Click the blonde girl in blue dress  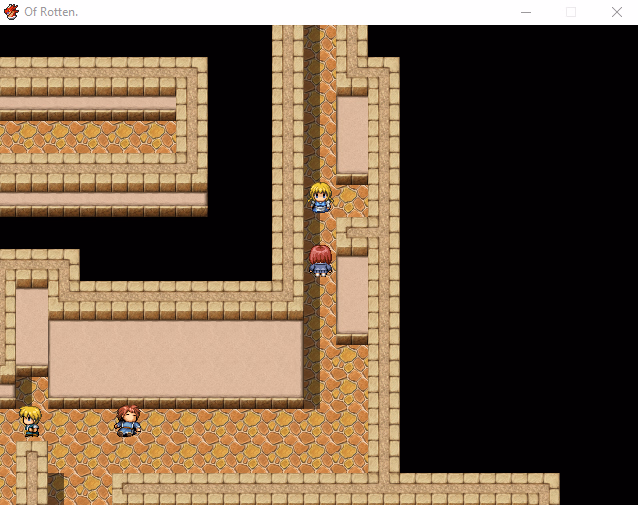click(321, 198)
